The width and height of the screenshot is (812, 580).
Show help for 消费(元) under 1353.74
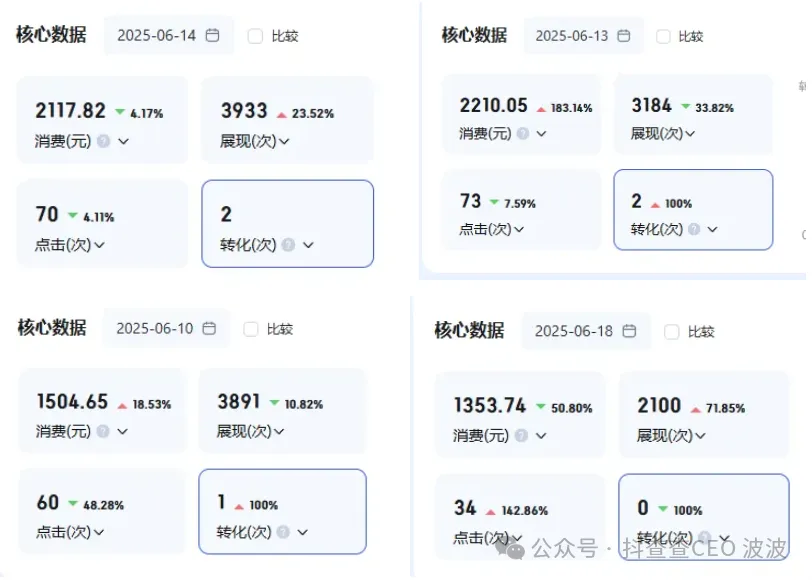521,436
